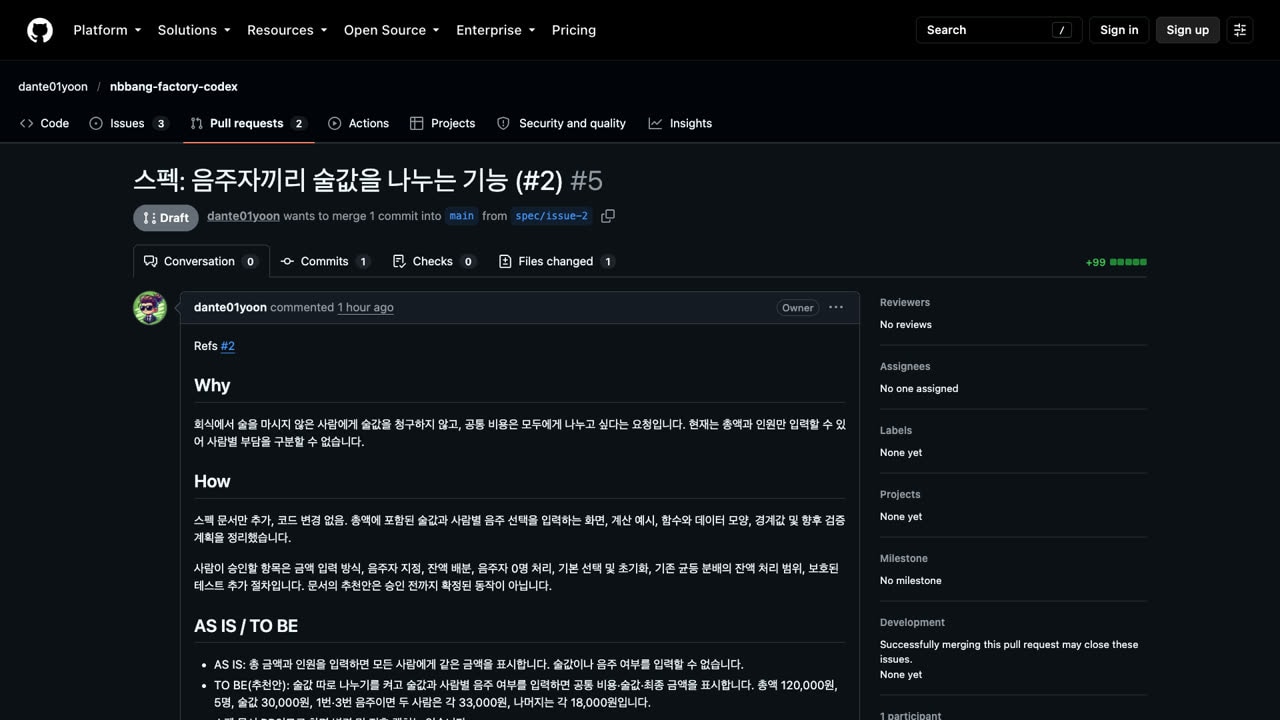Open the Enterprise dropdown menu
Screen dimensions: 1280x720
pyautogui.click(x=496, y=30)
